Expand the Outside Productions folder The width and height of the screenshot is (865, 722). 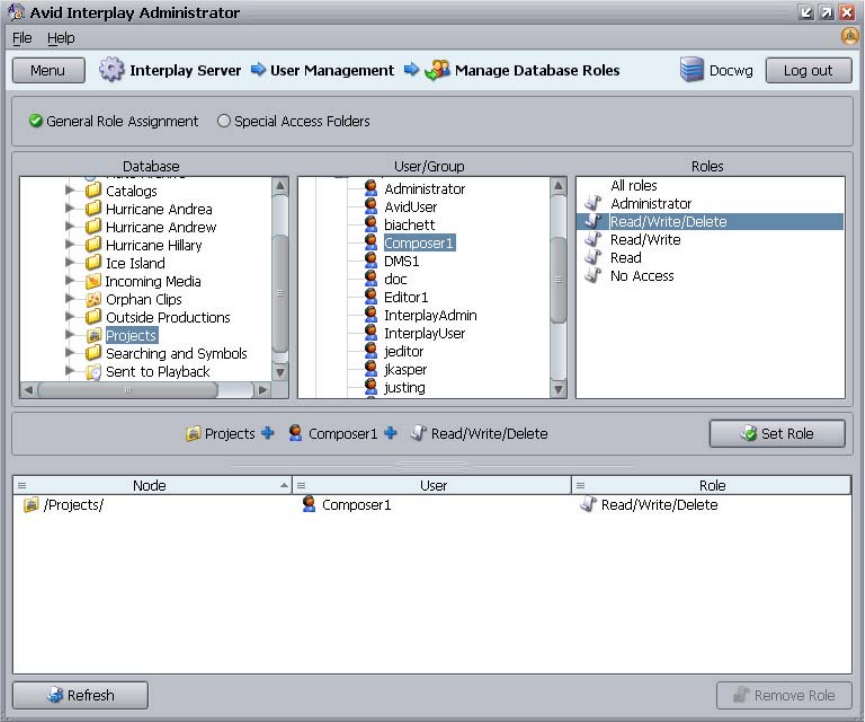click(x=70, y=317)
